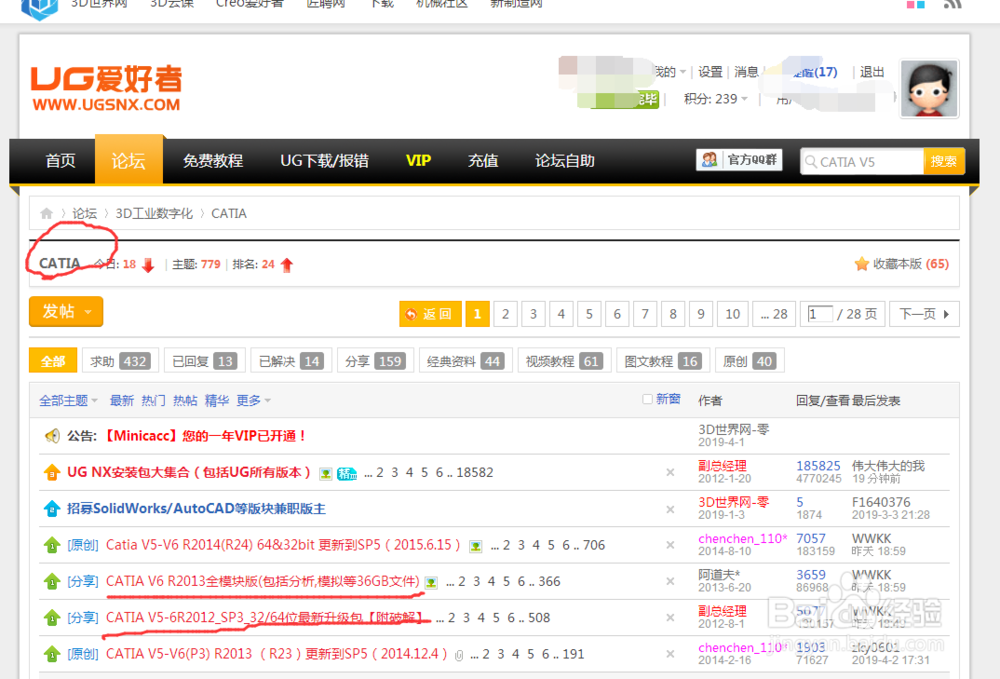
Task: Click 收藏本版 (65) link
Action: pos(911,264)
